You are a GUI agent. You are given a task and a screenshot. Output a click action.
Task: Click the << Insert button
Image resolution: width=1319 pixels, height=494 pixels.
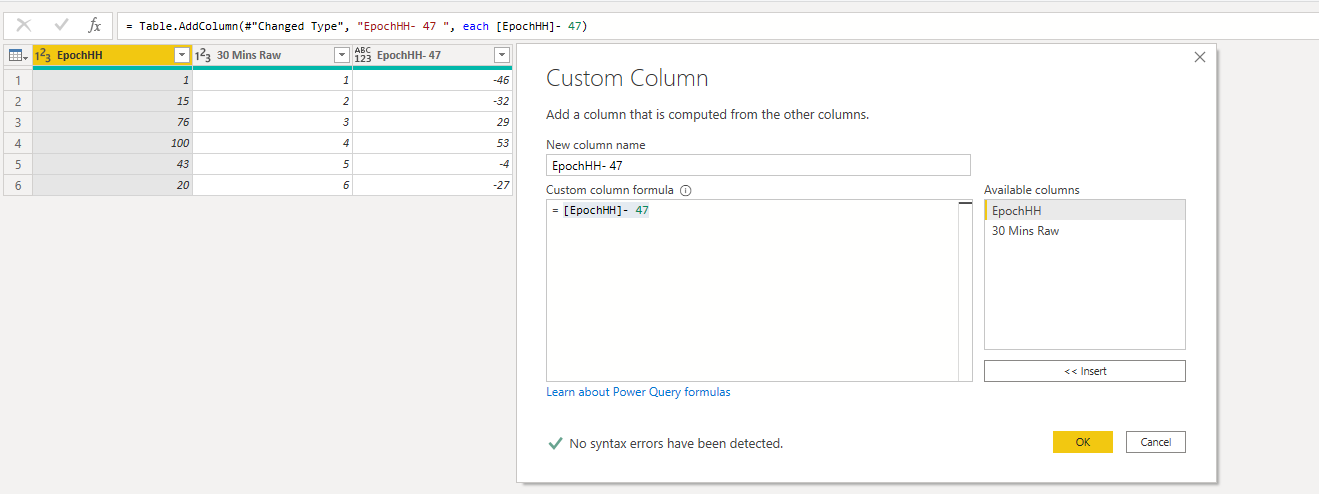(1085, 371)
